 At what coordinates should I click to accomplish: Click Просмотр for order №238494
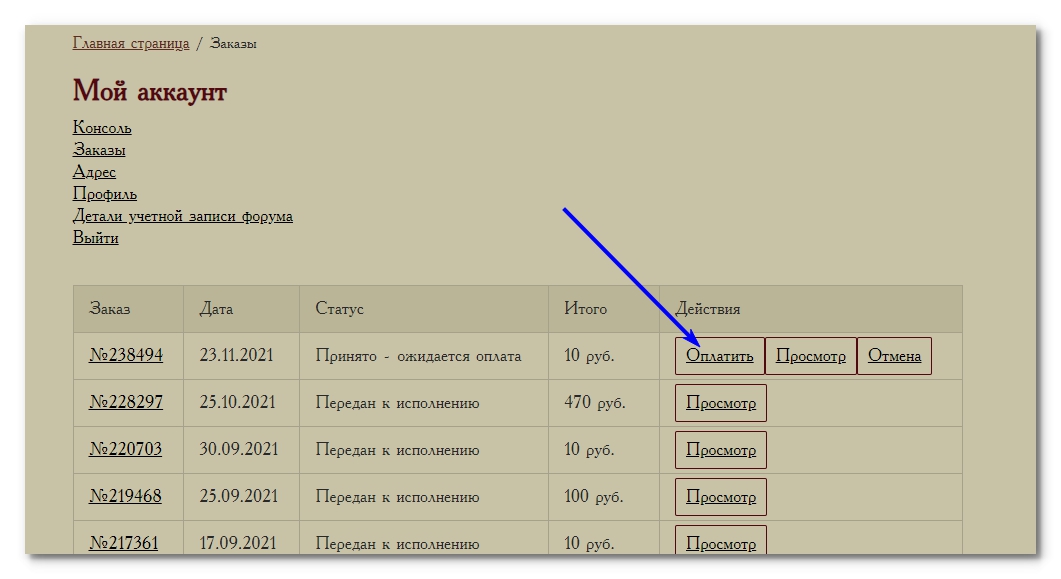pos(811,356)
